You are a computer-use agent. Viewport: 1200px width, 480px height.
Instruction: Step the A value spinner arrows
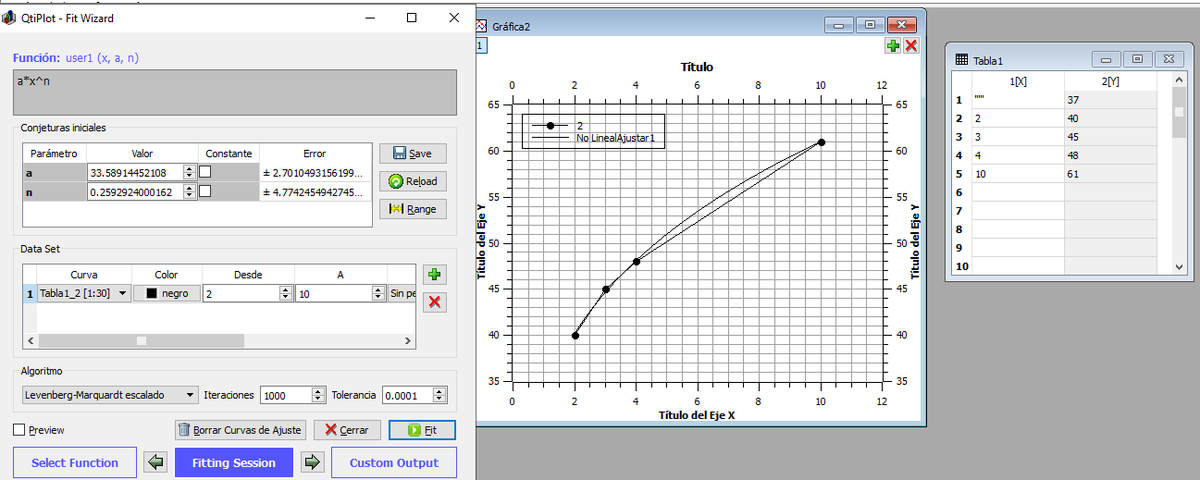coord(378,294)
